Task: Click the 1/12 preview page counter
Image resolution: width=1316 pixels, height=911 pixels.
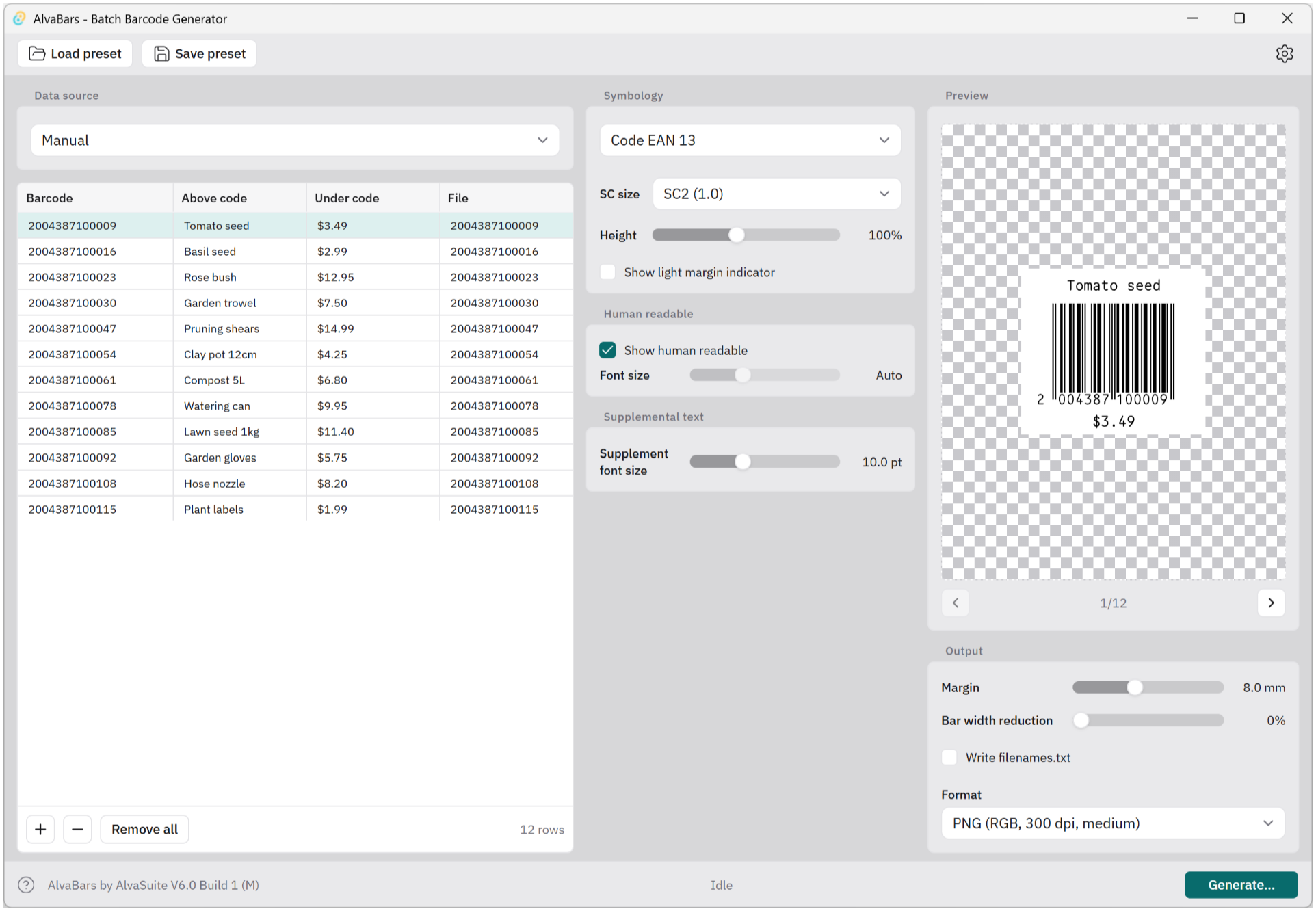Action: pos(1113,603)
